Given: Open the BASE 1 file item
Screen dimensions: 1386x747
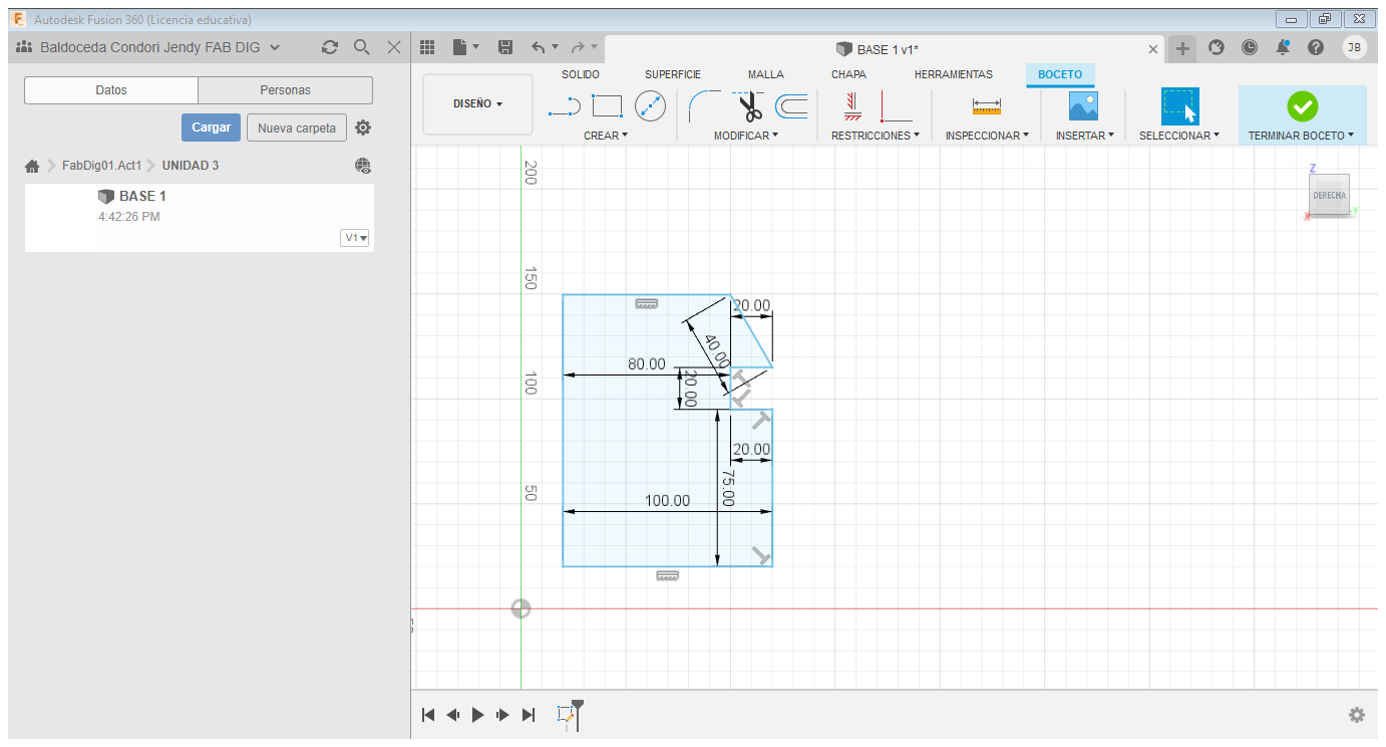Looking at the screenshot, I should pos(199,217).
